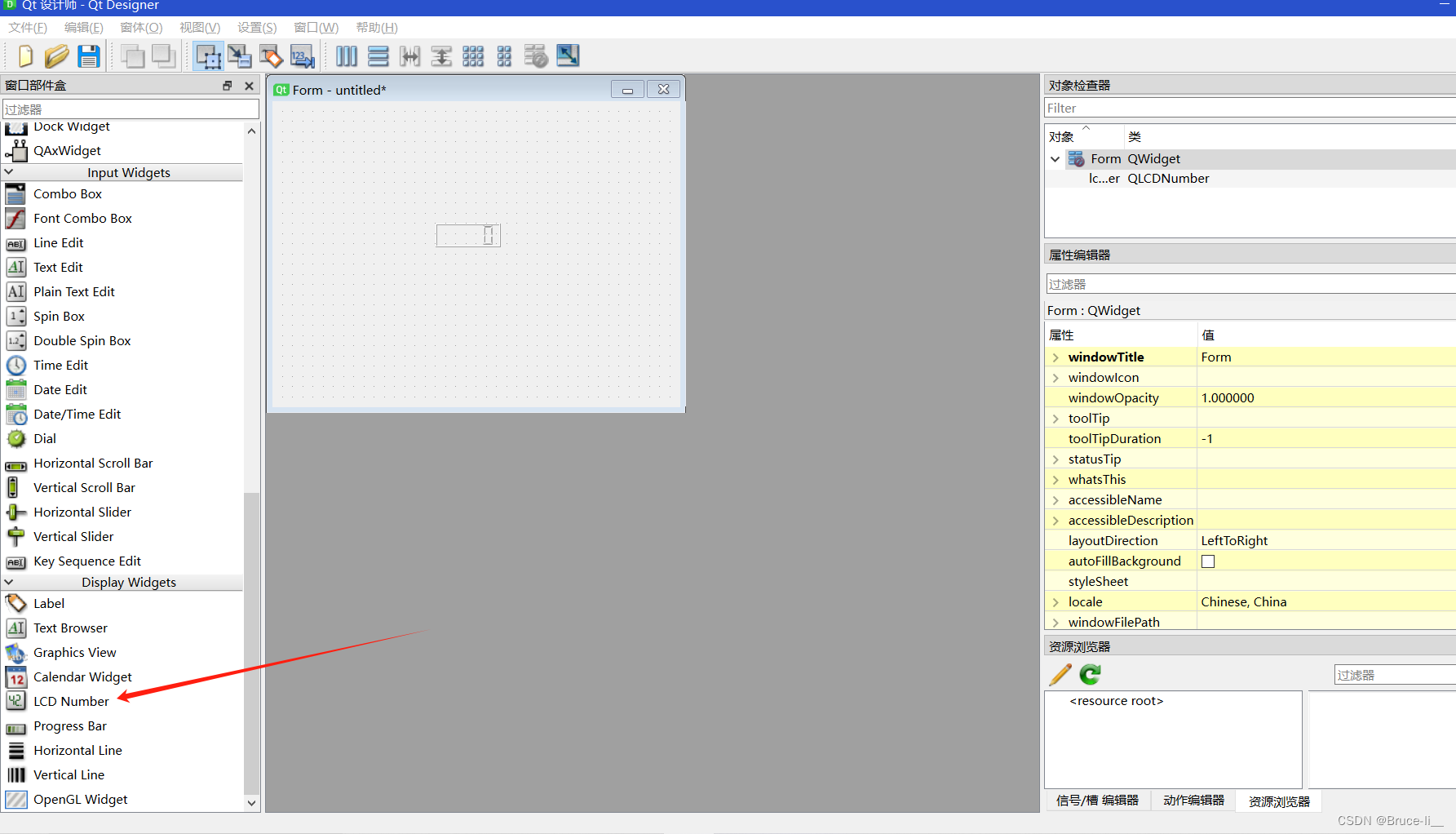Collapse the Form node in object inspector
Image resolution: width=1456 pixels, height=834 pixels.
pos(1055,159)
